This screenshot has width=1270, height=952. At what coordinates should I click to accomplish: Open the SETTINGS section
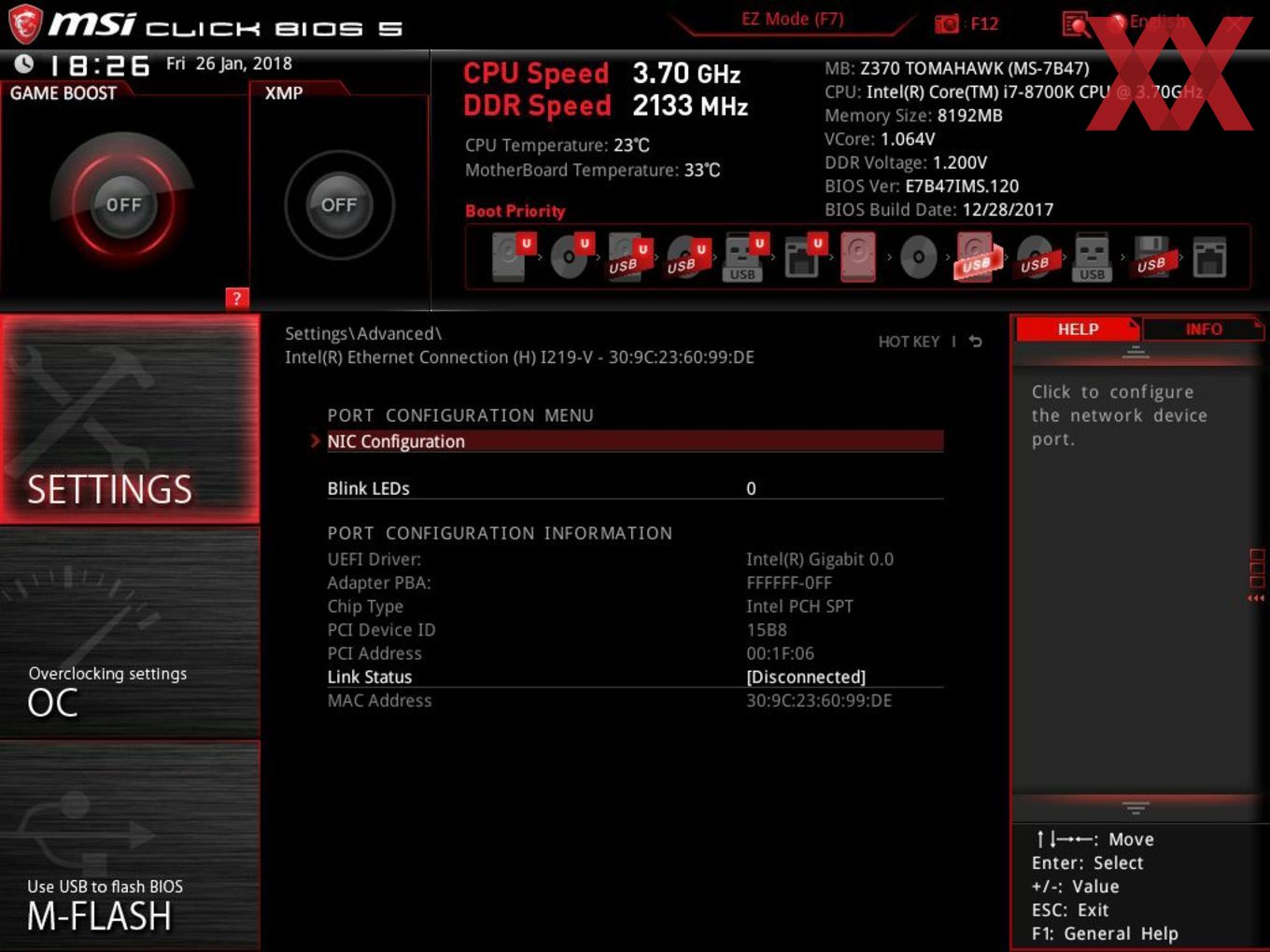click(130, 418)
